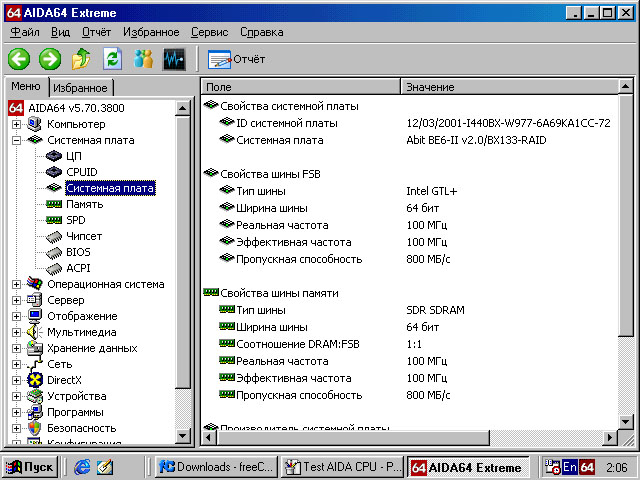640x480 pixels.
Task: Select the highlighted Системная плата subitem
Action: coord(110,188)
